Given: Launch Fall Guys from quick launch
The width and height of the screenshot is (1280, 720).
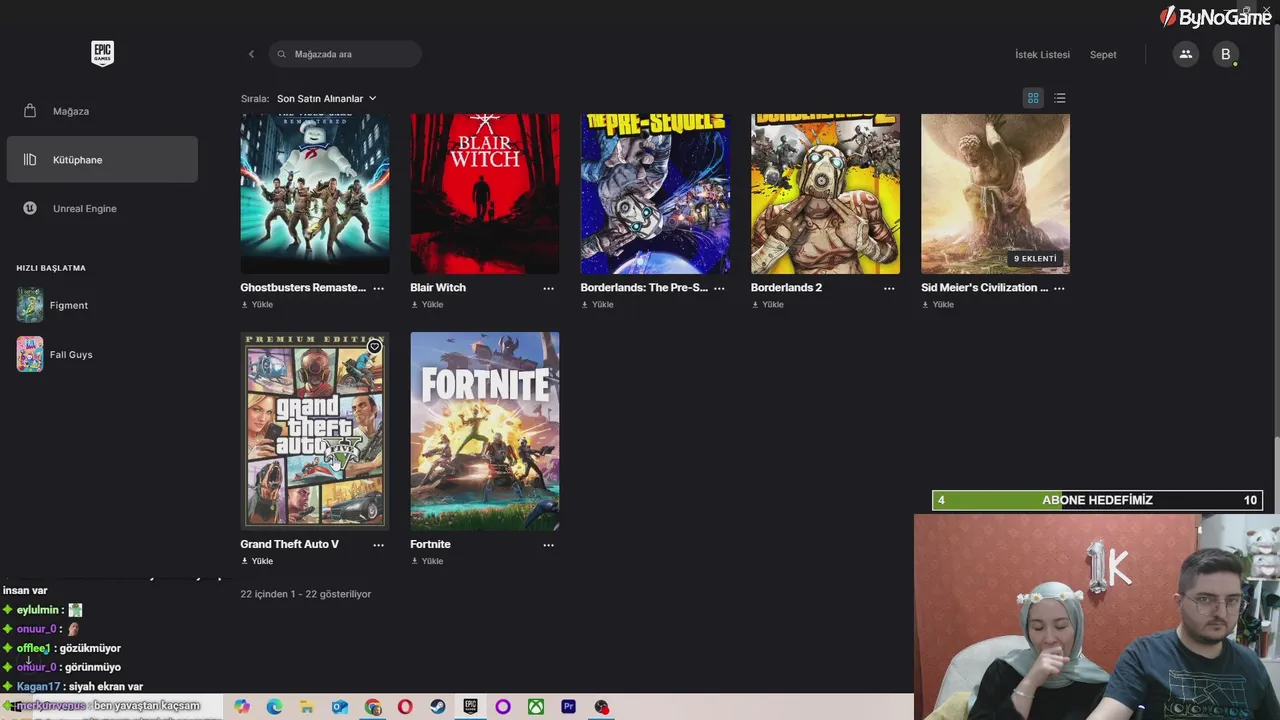Looking at the screenshot, I should [55, 354].
